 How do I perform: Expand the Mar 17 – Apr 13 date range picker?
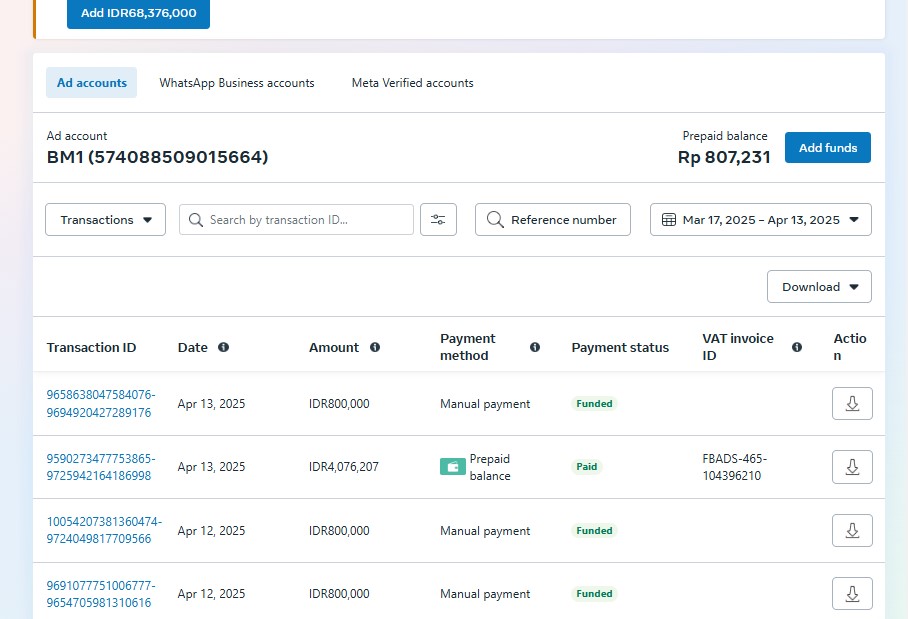pyautogui.click(x=760, y=220)
